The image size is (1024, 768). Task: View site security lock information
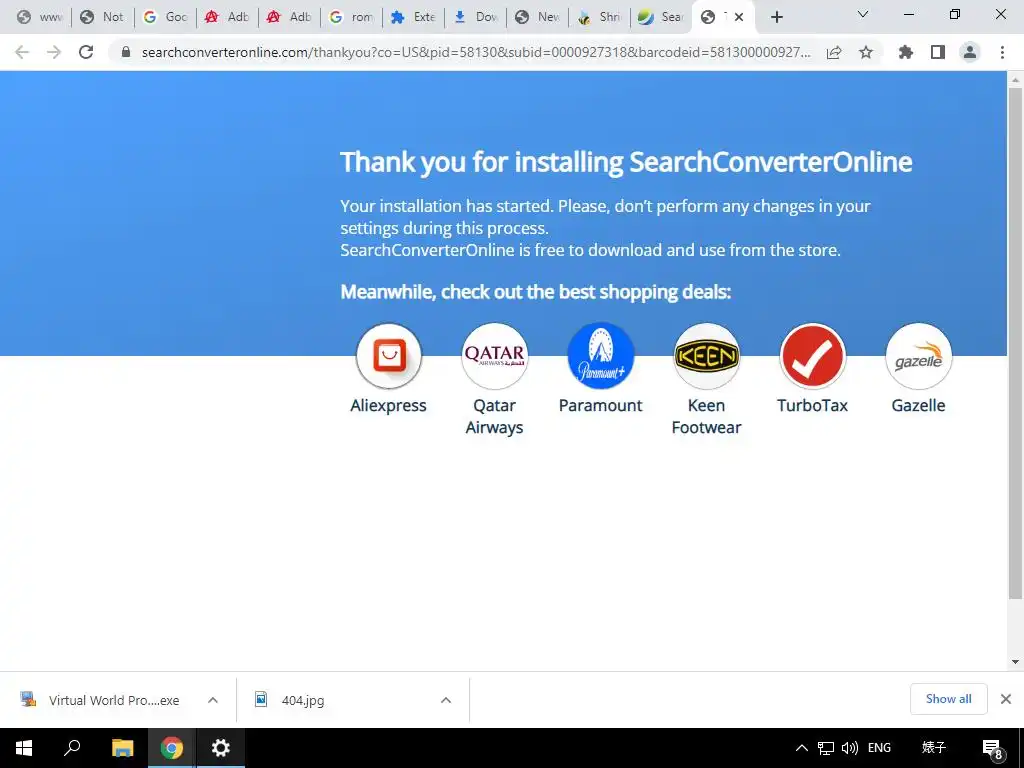coord(126,52)
